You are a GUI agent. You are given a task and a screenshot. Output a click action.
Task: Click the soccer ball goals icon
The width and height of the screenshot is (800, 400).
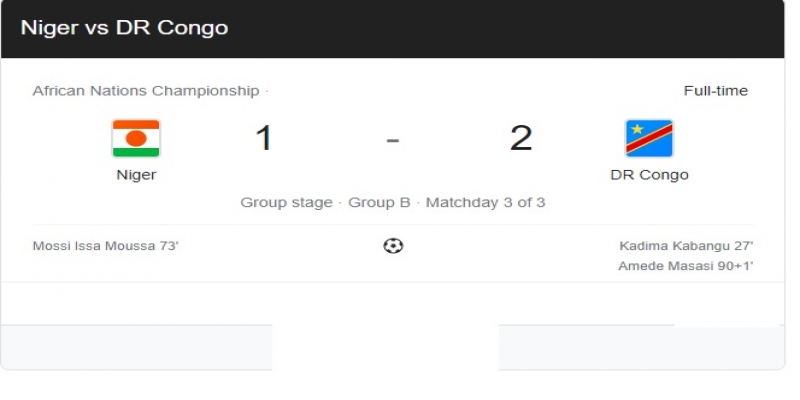[x=393, y=246]
